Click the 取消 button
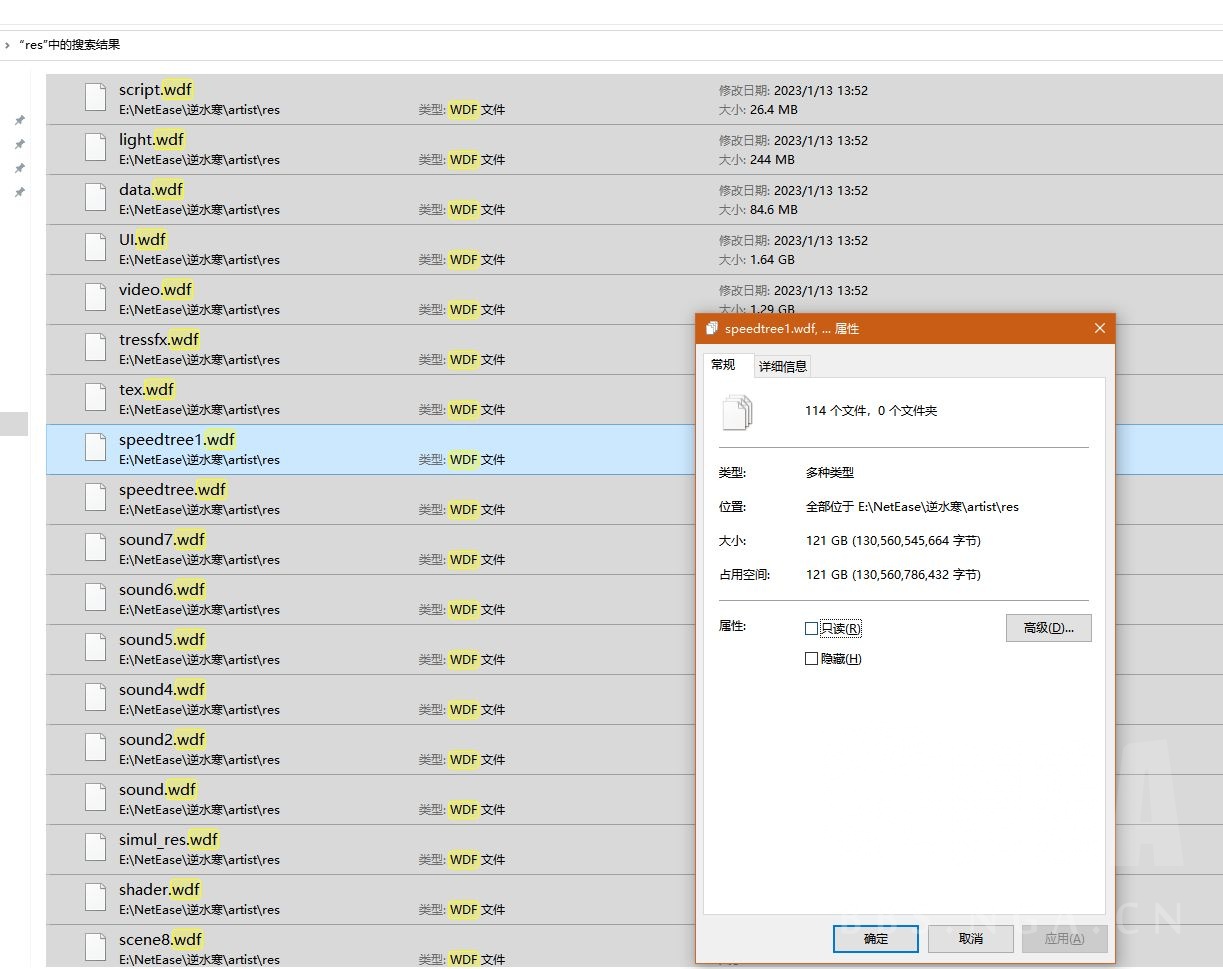1223x969 pixels. point(970,939)
